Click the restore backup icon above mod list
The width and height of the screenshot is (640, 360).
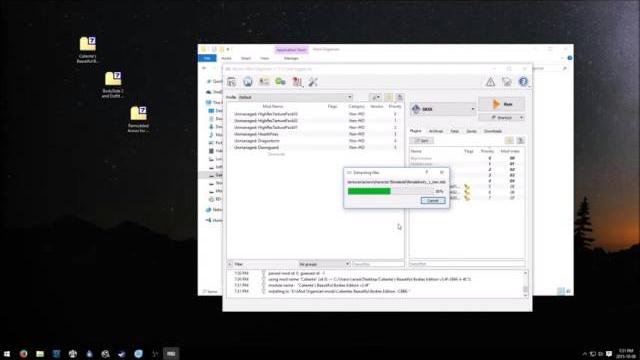(389, 97)
